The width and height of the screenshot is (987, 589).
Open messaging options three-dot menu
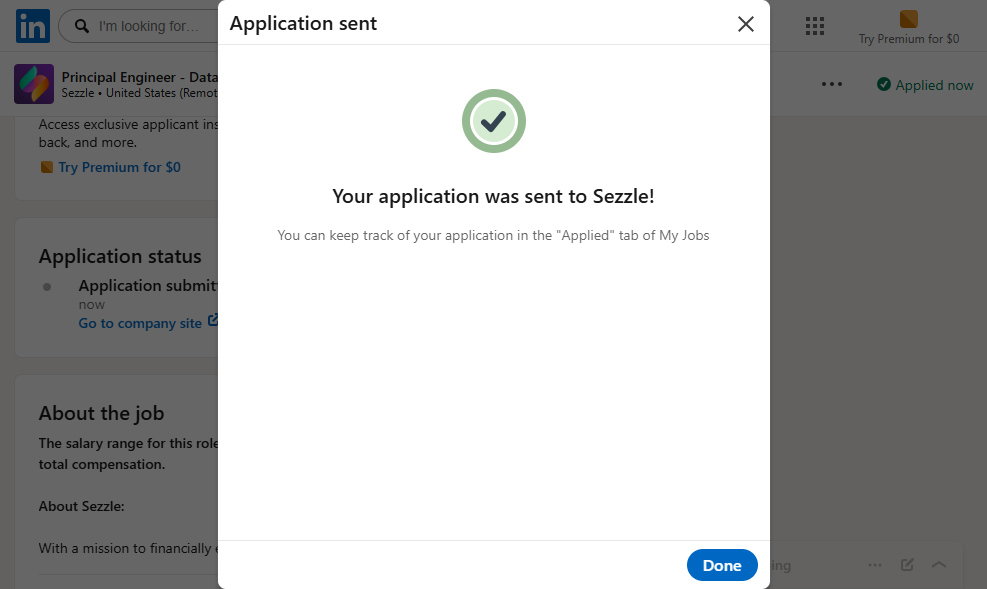pyautogui.click(x=875, y=565)
